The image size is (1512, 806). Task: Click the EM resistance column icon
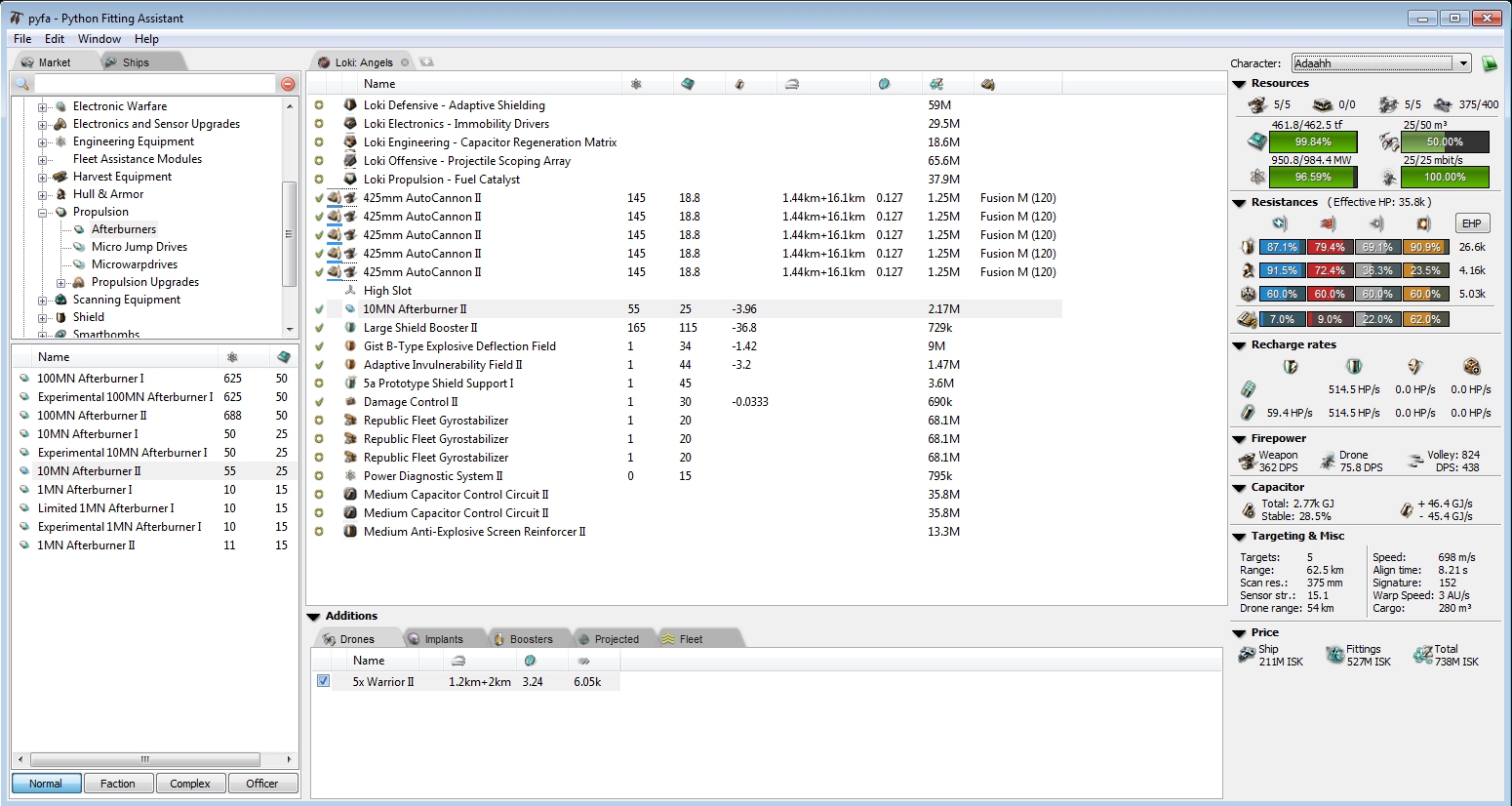tap(1280, 223)
